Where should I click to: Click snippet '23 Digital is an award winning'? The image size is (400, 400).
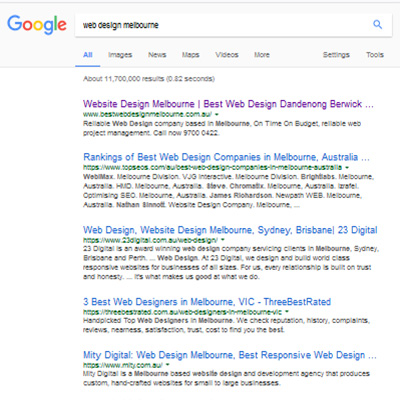[231, 263]
